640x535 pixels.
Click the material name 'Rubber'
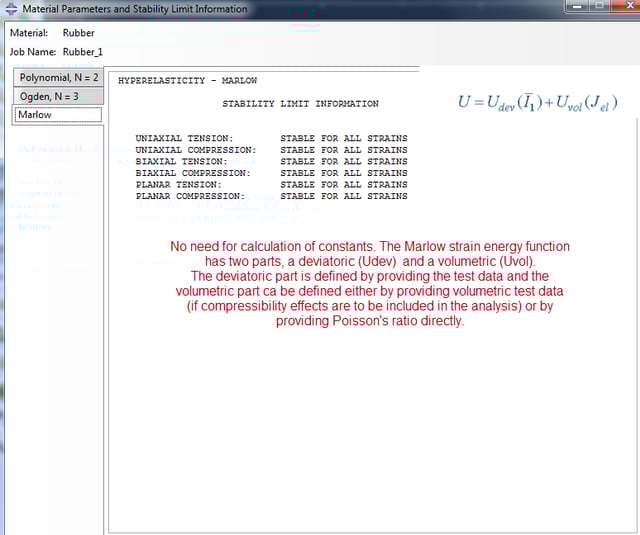[x=78, y=33]
